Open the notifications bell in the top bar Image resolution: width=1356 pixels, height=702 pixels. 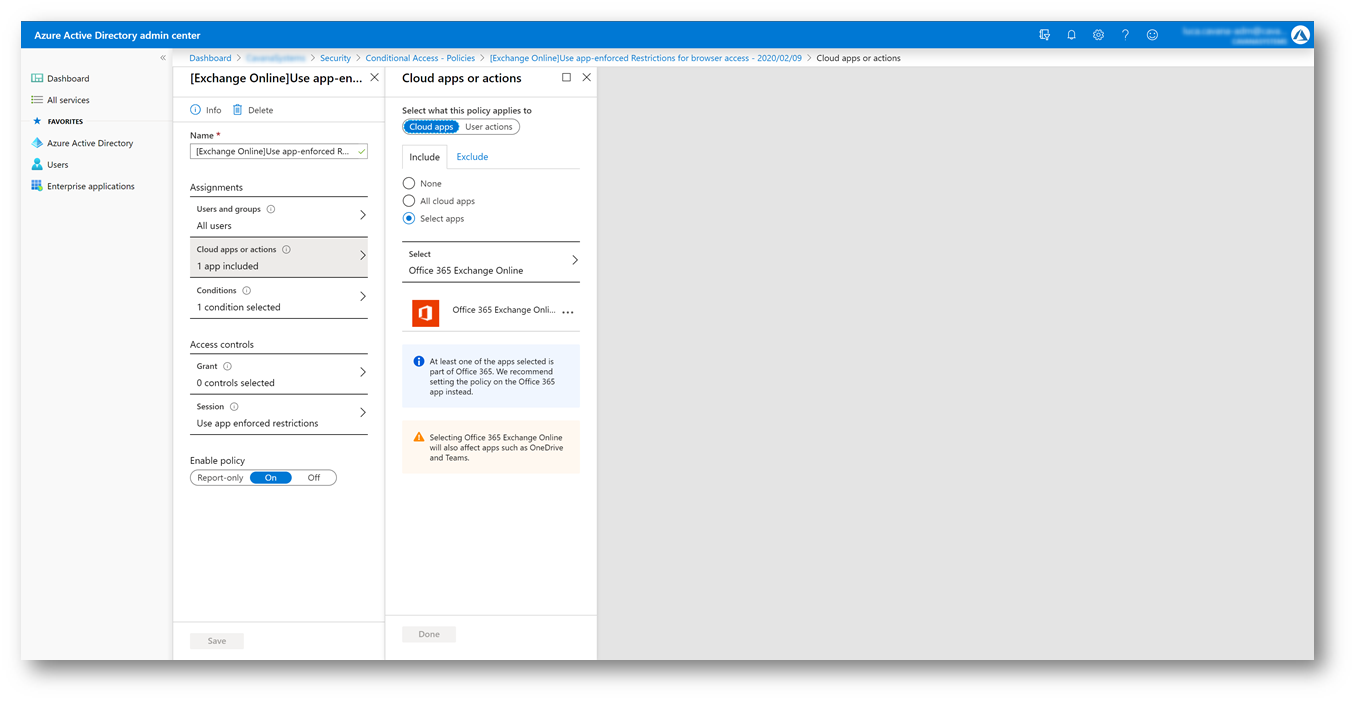tap(1071, 35)
